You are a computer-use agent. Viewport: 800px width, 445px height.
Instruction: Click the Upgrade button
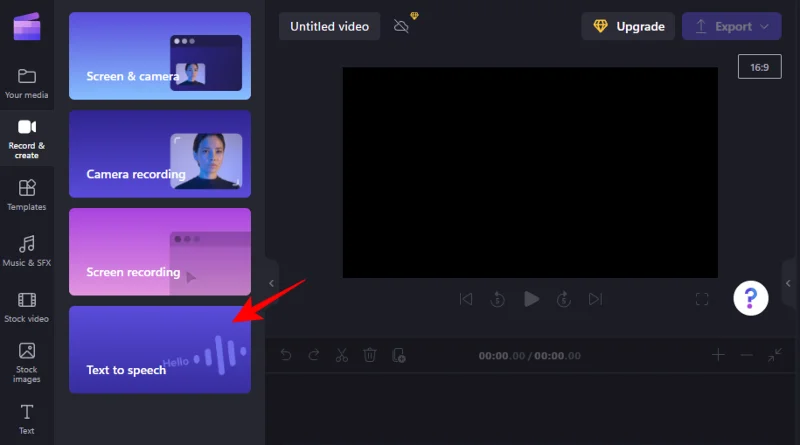click(x=628, y=27)
